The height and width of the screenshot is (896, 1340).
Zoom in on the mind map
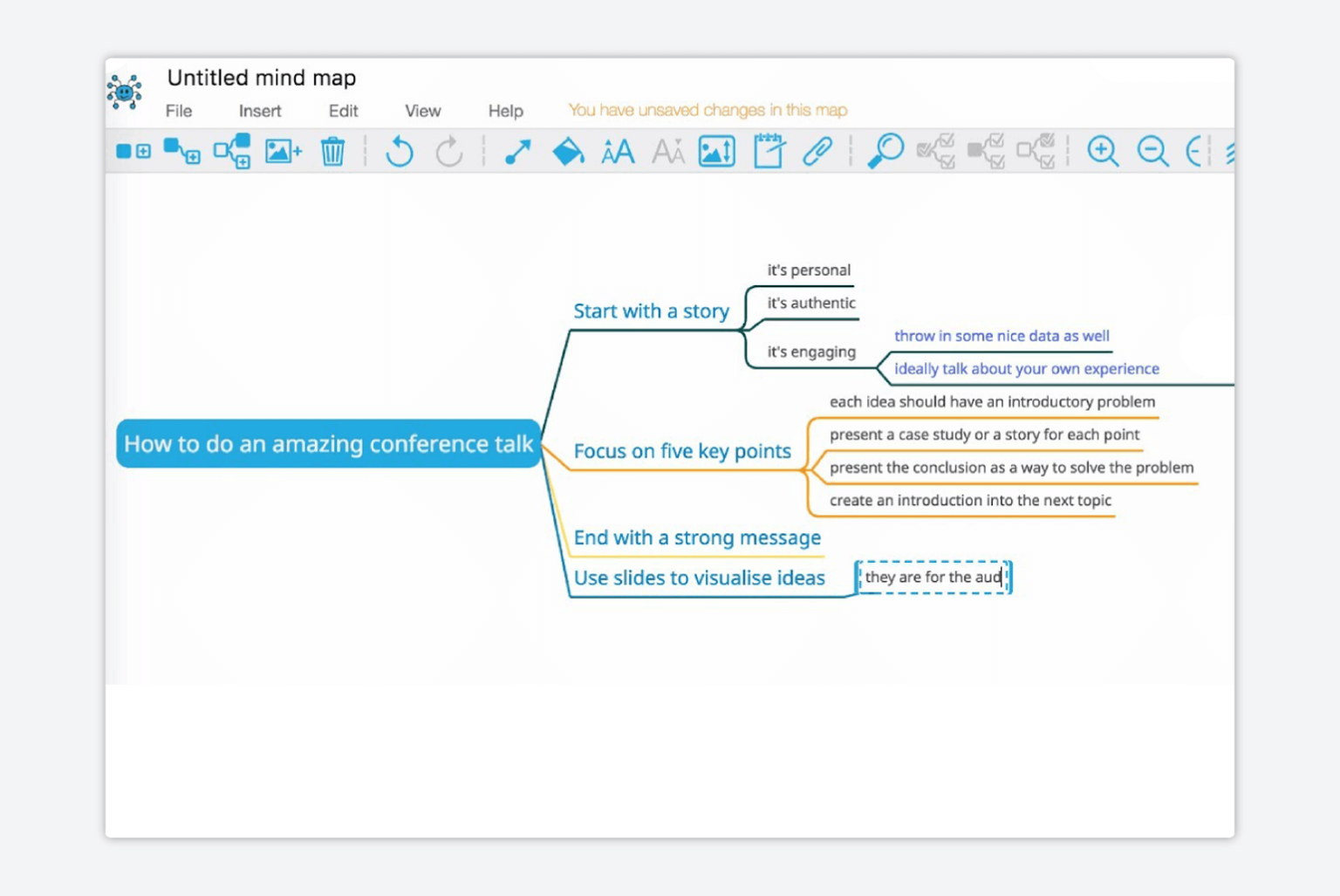pyautogui.click(x=1103, y=151)
